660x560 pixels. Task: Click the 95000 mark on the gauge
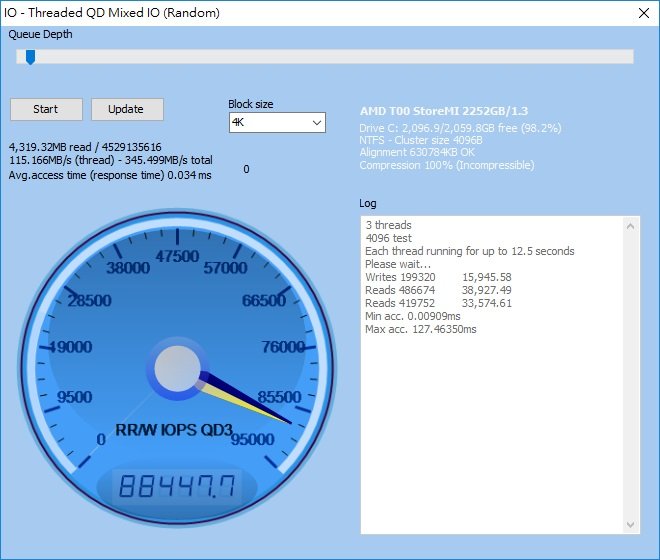coord(253,440)
